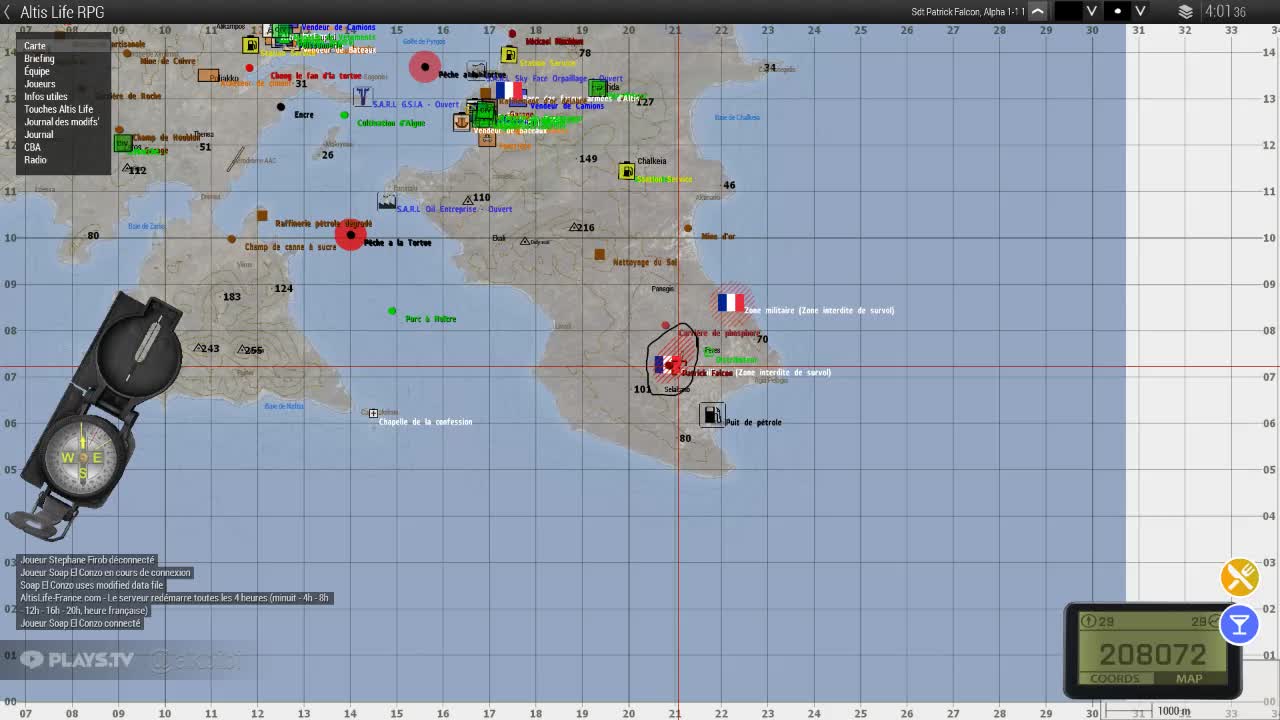
Task: Select the S.A.R.L Oil Entreprise factory icon
Action: (x=387, y=201)
